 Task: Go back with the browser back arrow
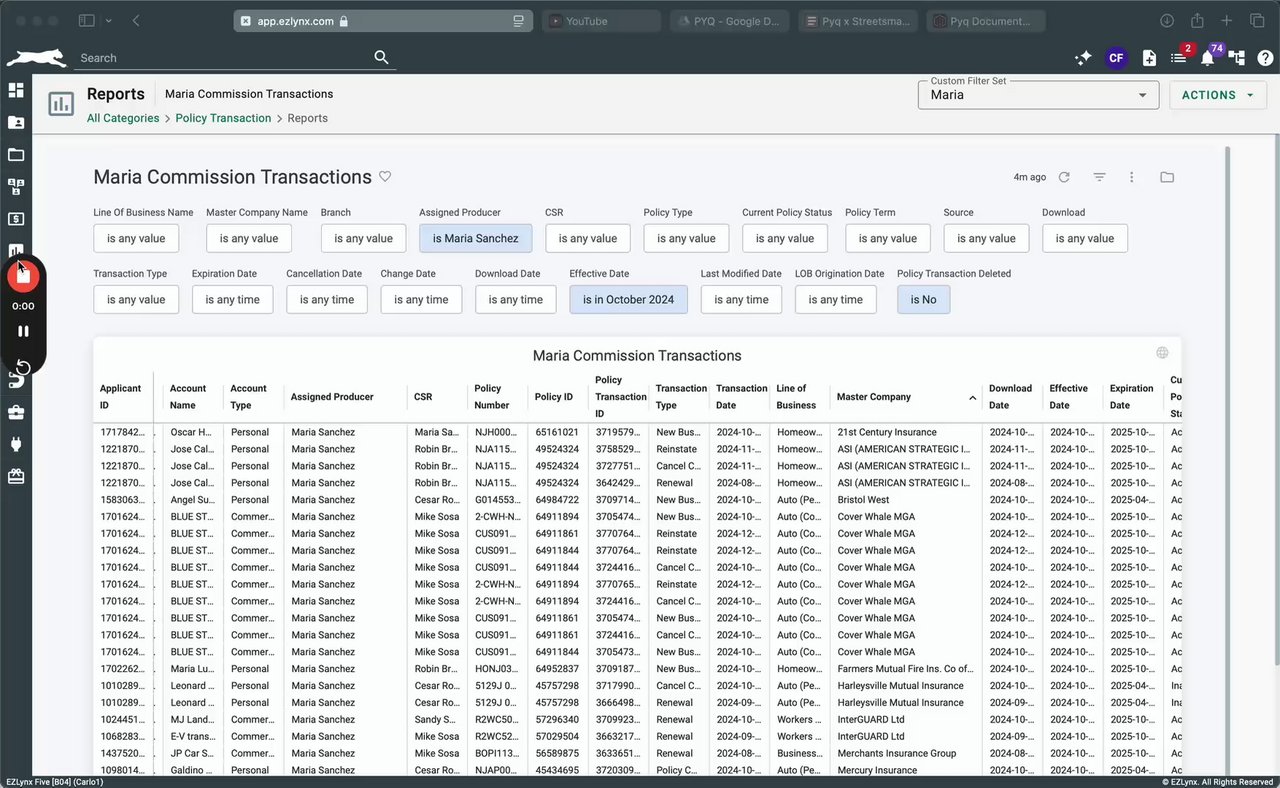(136, 21)
